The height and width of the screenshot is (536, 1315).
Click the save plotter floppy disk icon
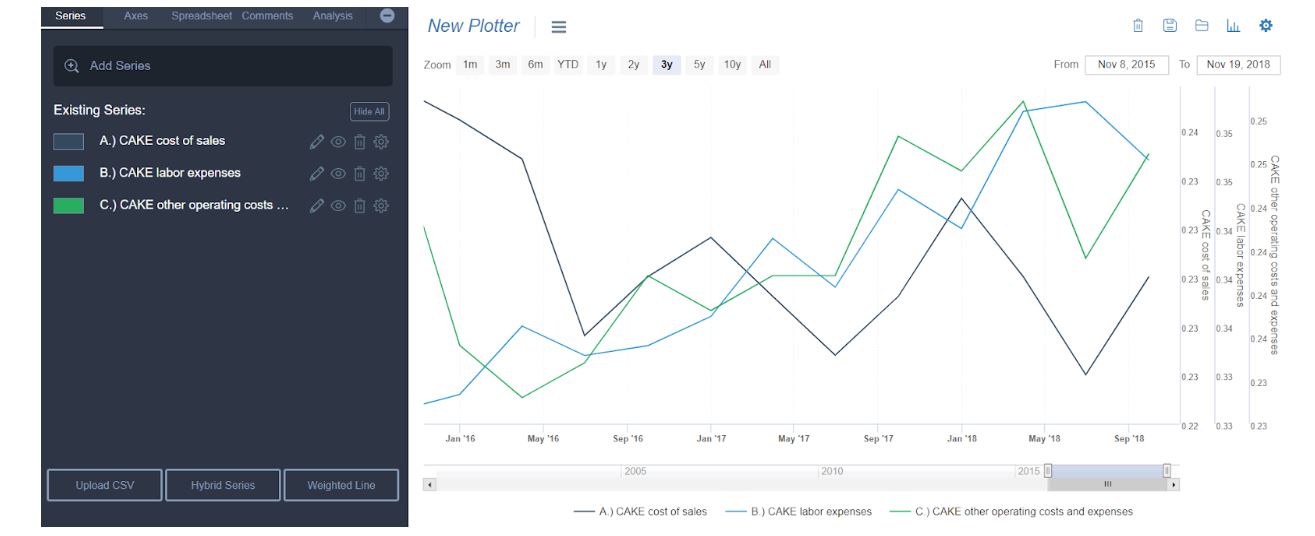coord(1170,26)
